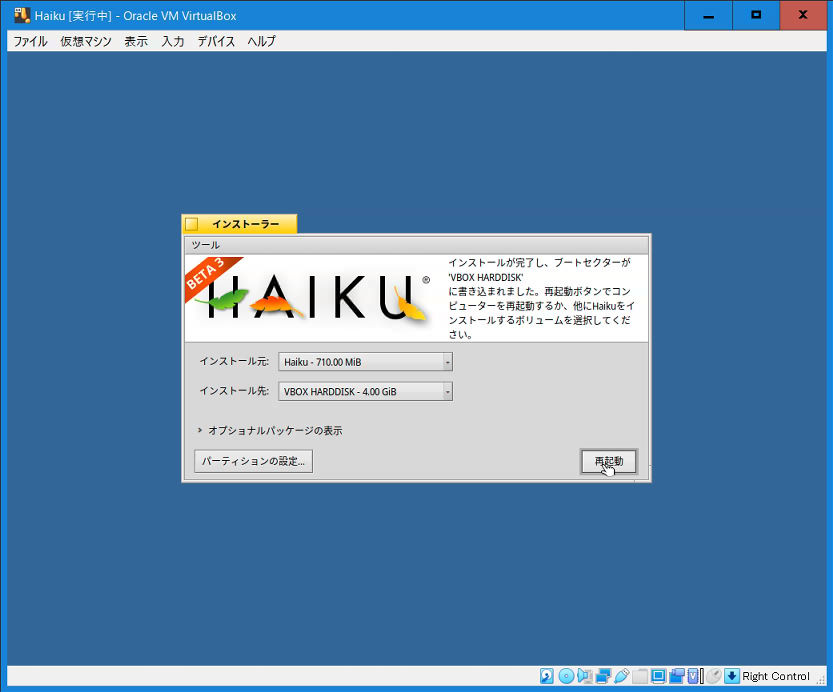This screenshot has width=833, height=692.
Task: Open the ツール menu in Installer
Action: (x=206, y=245)
